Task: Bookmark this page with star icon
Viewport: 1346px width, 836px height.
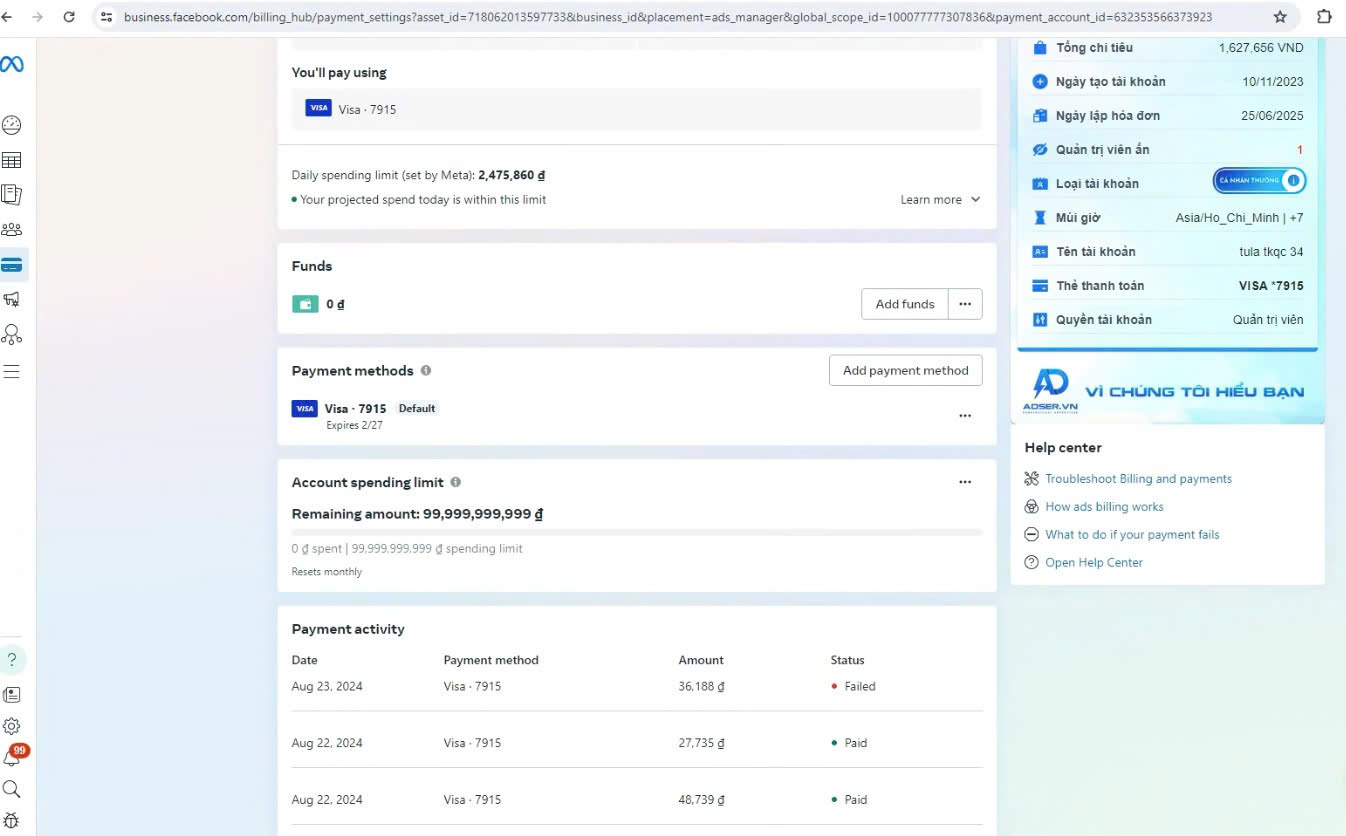Action: (x=1280, y=17)
